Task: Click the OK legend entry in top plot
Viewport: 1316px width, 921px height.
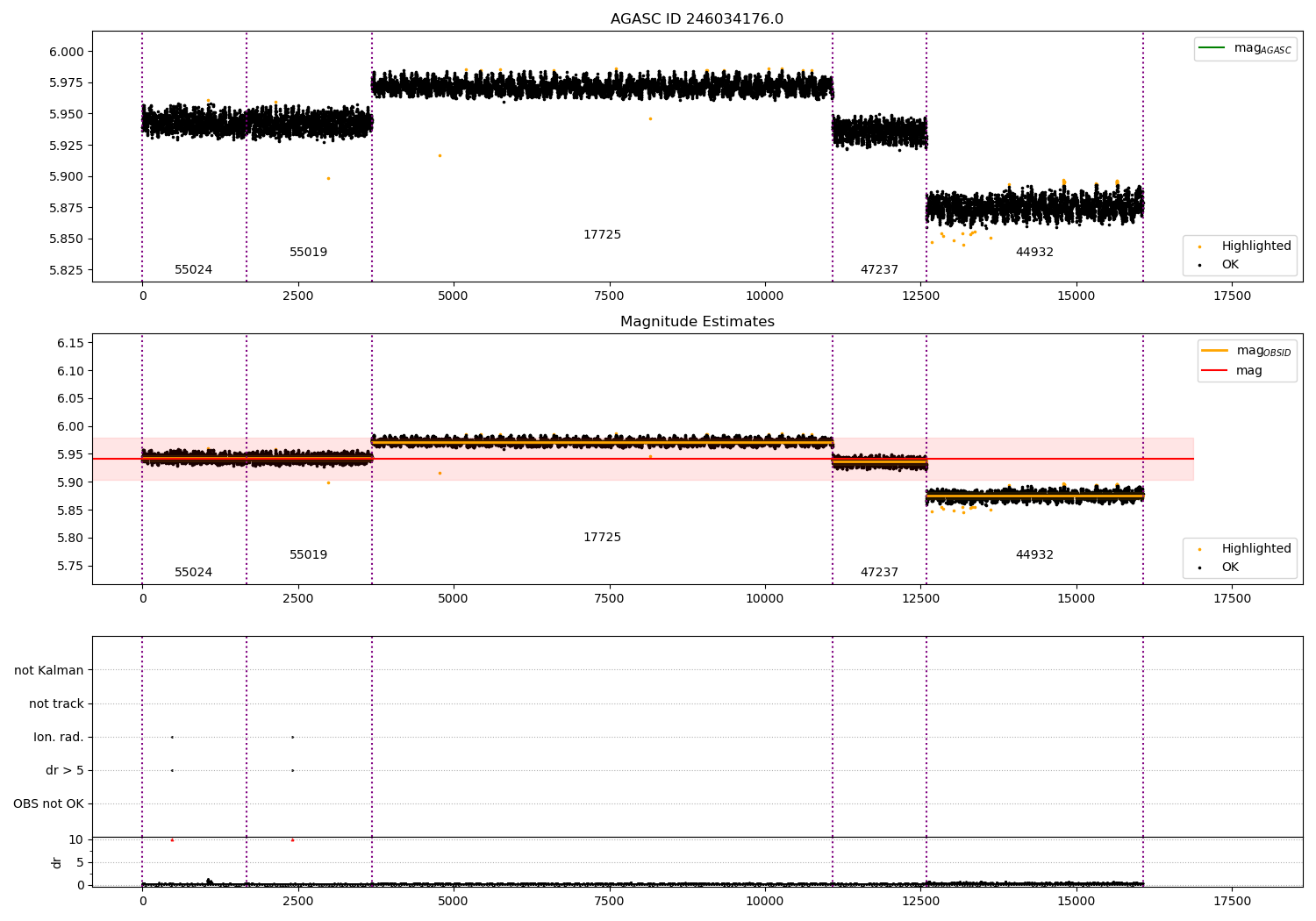Action: pyautogui.click(x=1230, y=265)
